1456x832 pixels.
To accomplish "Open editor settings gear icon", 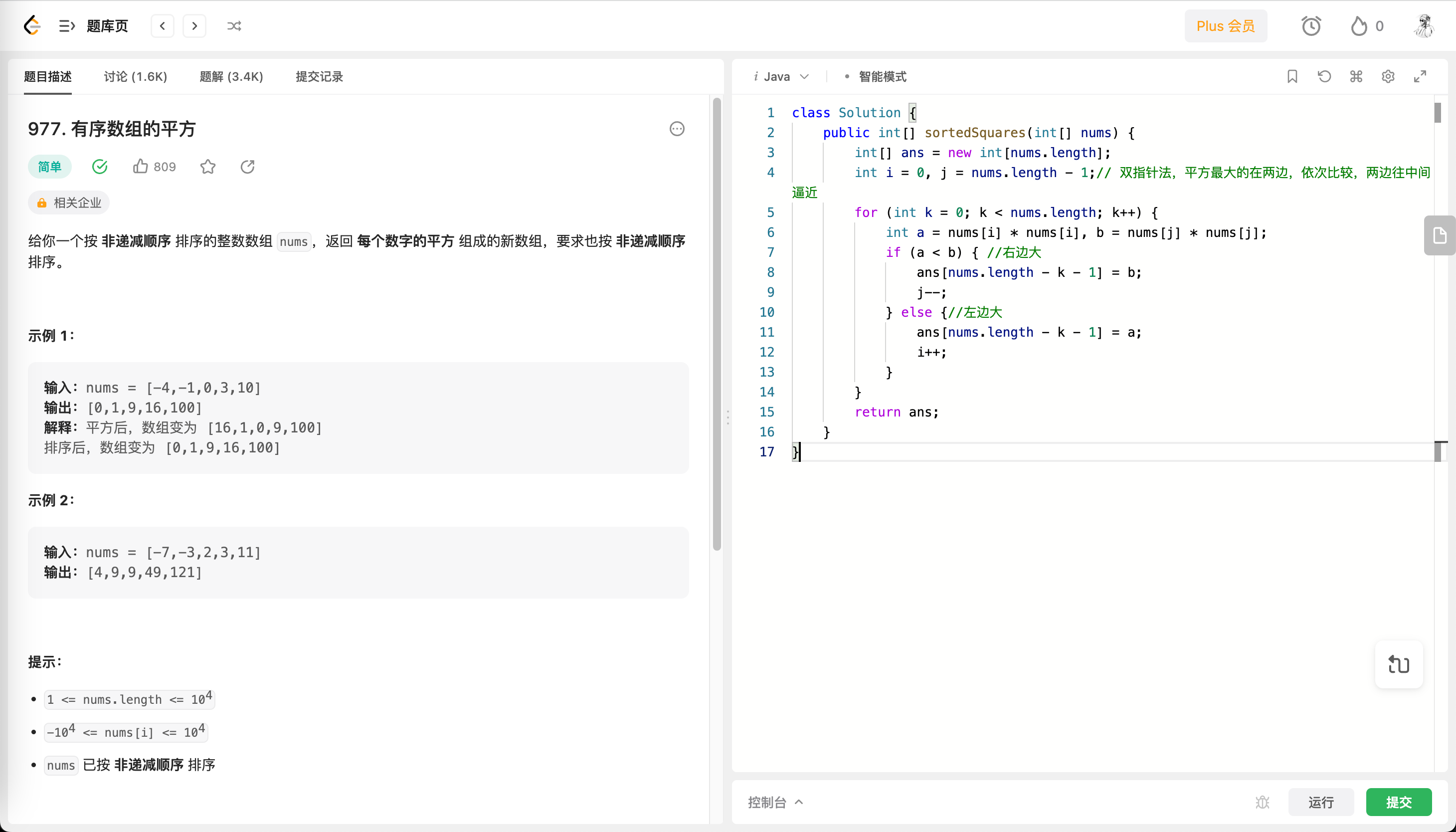I will tap(1388, 77).
